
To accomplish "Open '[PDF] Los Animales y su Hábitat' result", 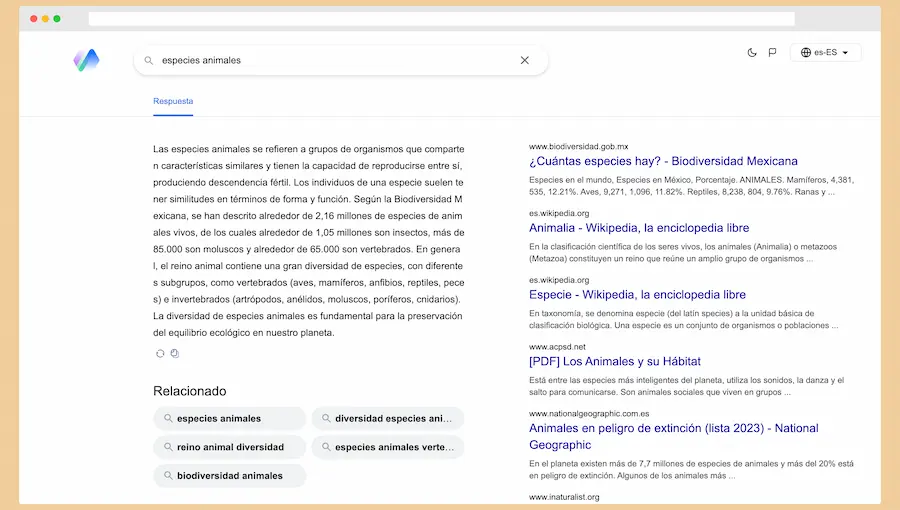I will tap(614, 361).
